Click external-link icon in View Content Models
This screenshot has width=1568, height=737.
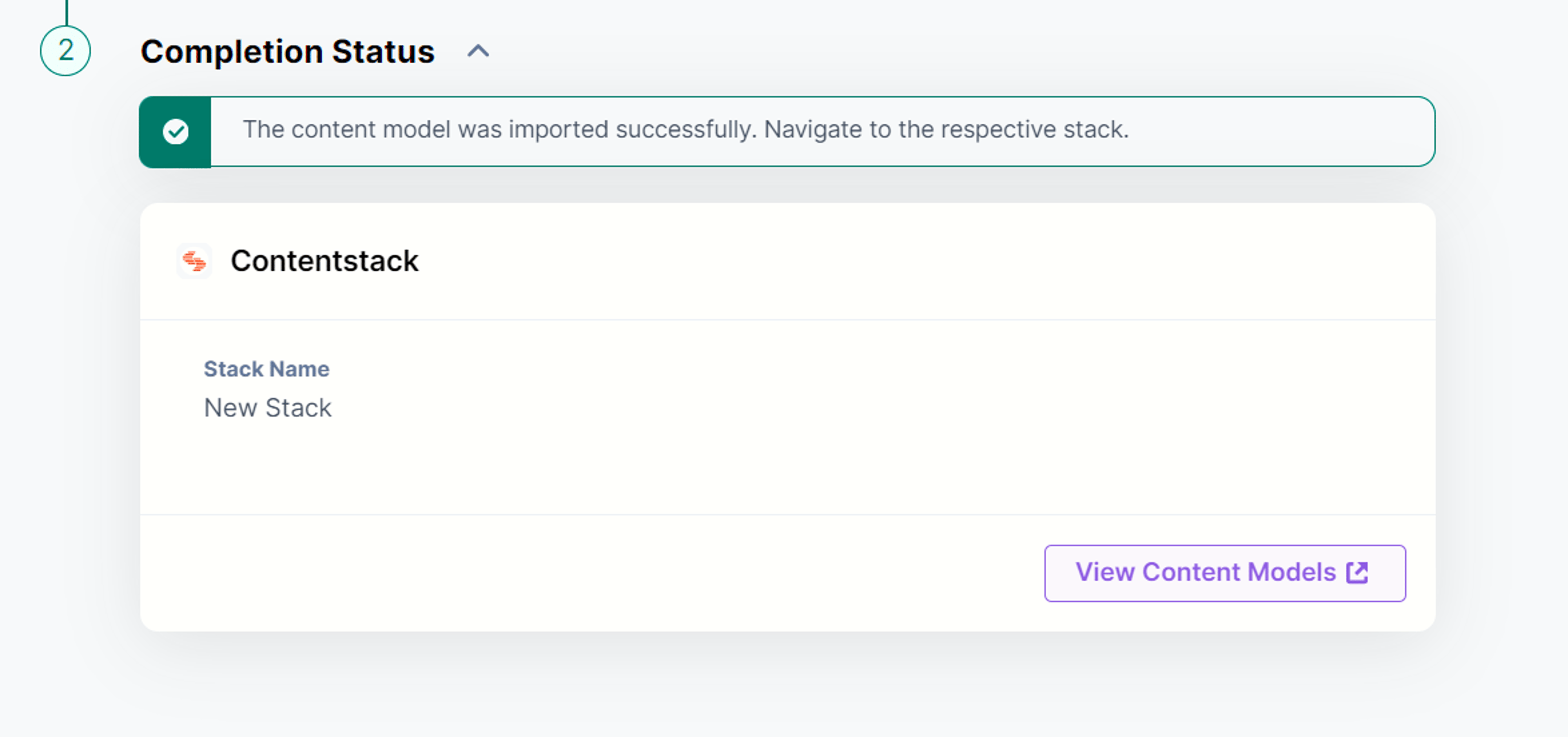coord(1357,573)
